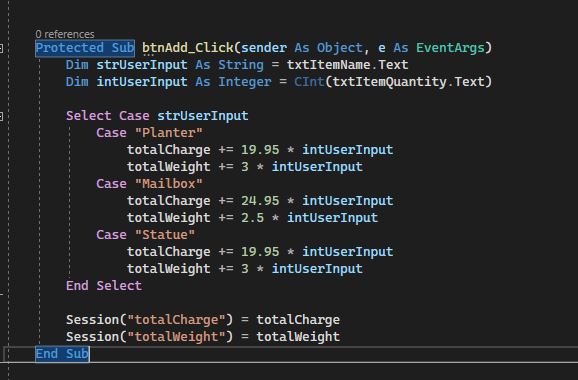Click intUserInput in its Dim declaration
The image size is (578, 380).
(x=142, y=82)
